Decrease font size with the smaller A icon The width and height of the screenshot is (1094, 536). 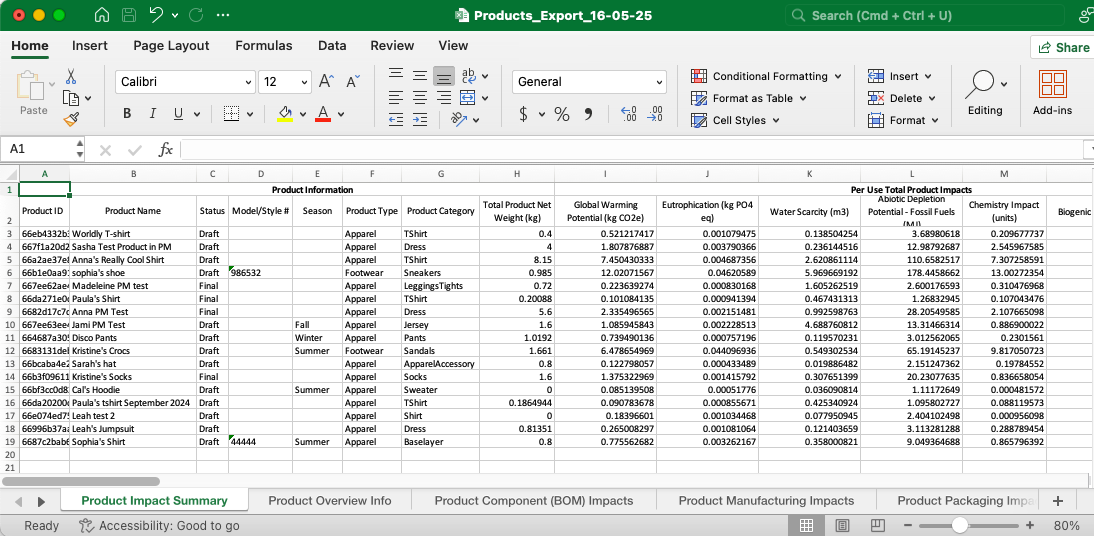[353, 82]
